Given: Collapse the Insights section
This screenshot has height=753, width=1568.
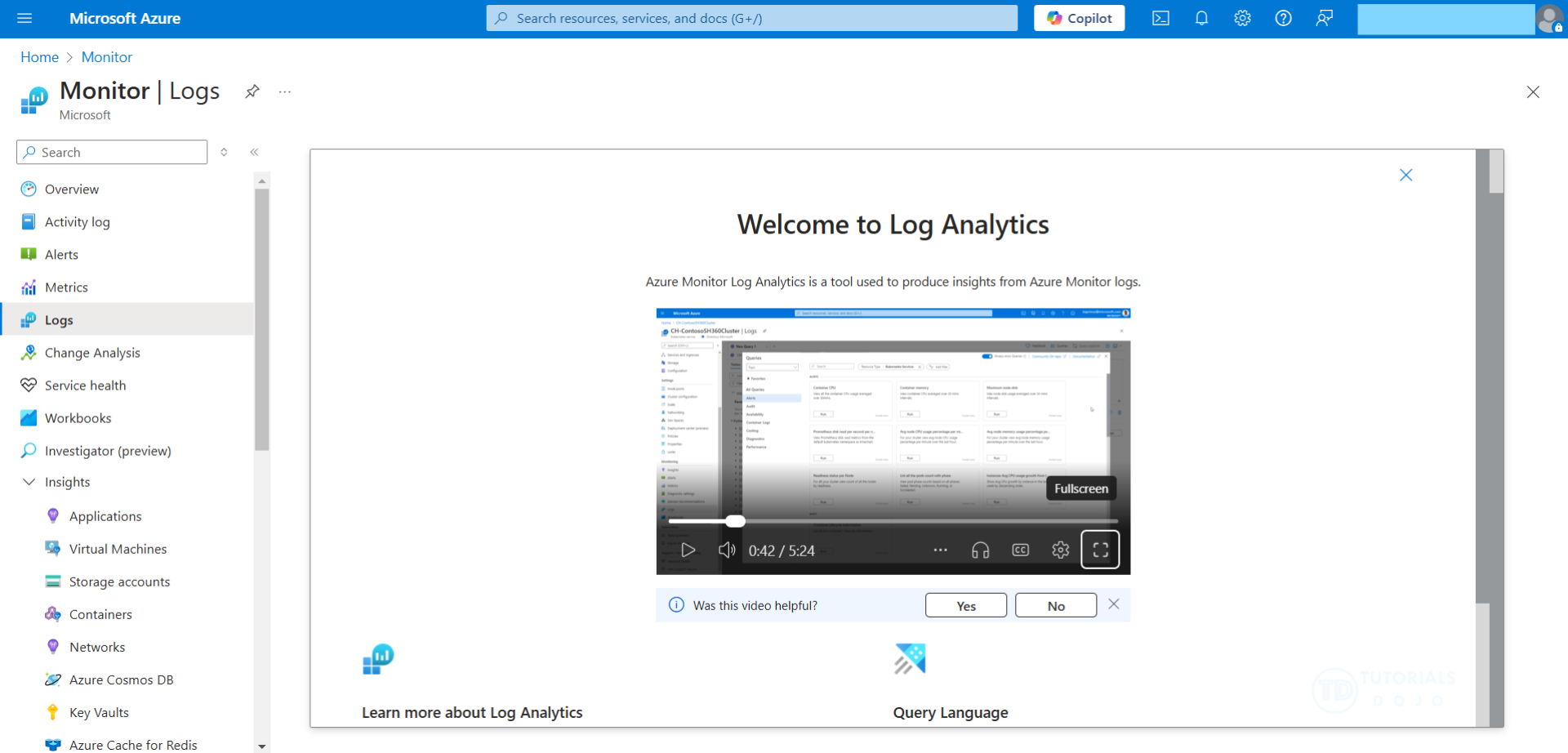Looking at the screenshot, I should pos(29,482).
